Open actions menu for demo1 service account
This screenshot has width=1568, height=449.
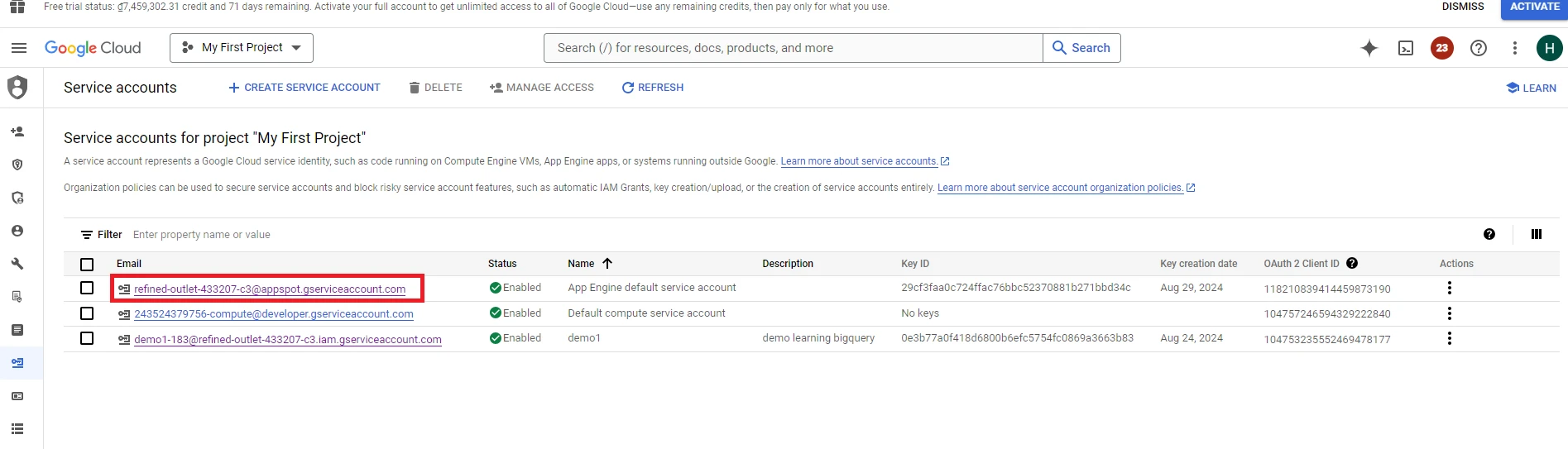[1449, 338]
